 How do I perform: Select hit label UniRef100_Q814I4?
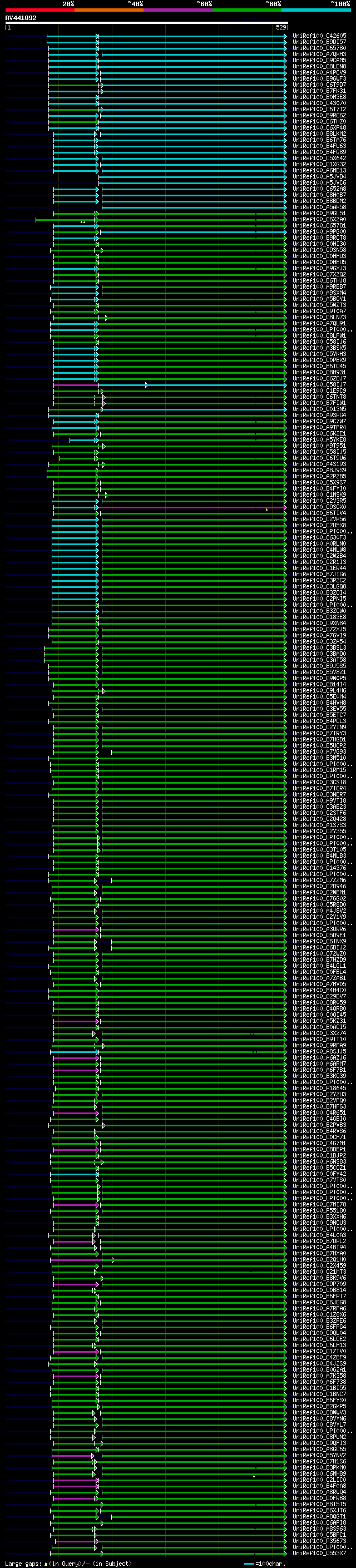(x=319, y=684)
